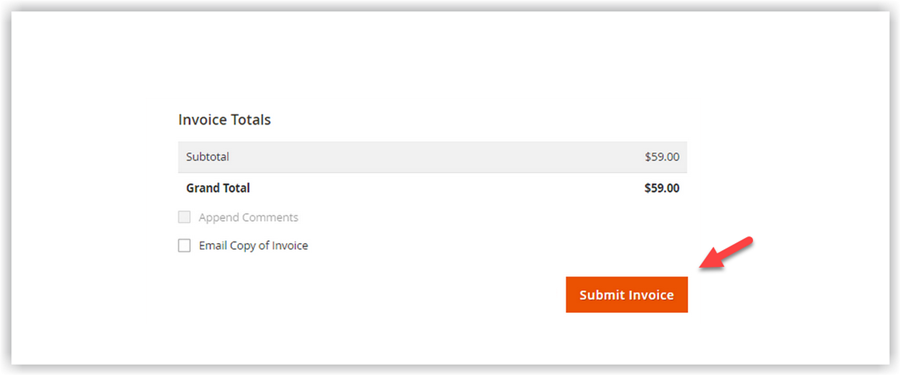Select the word Submit on orange button

pyautogui.click(x=601, y=295)
